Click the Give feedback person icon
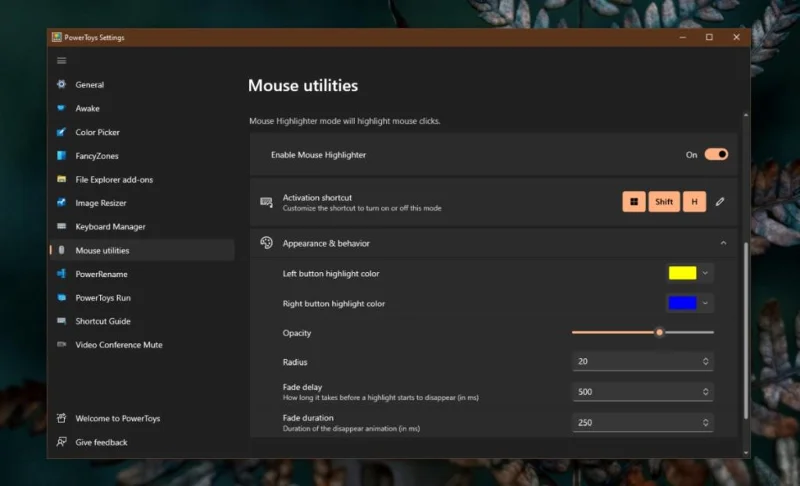This screenshot has height=486, width=800. click(61, 442)
